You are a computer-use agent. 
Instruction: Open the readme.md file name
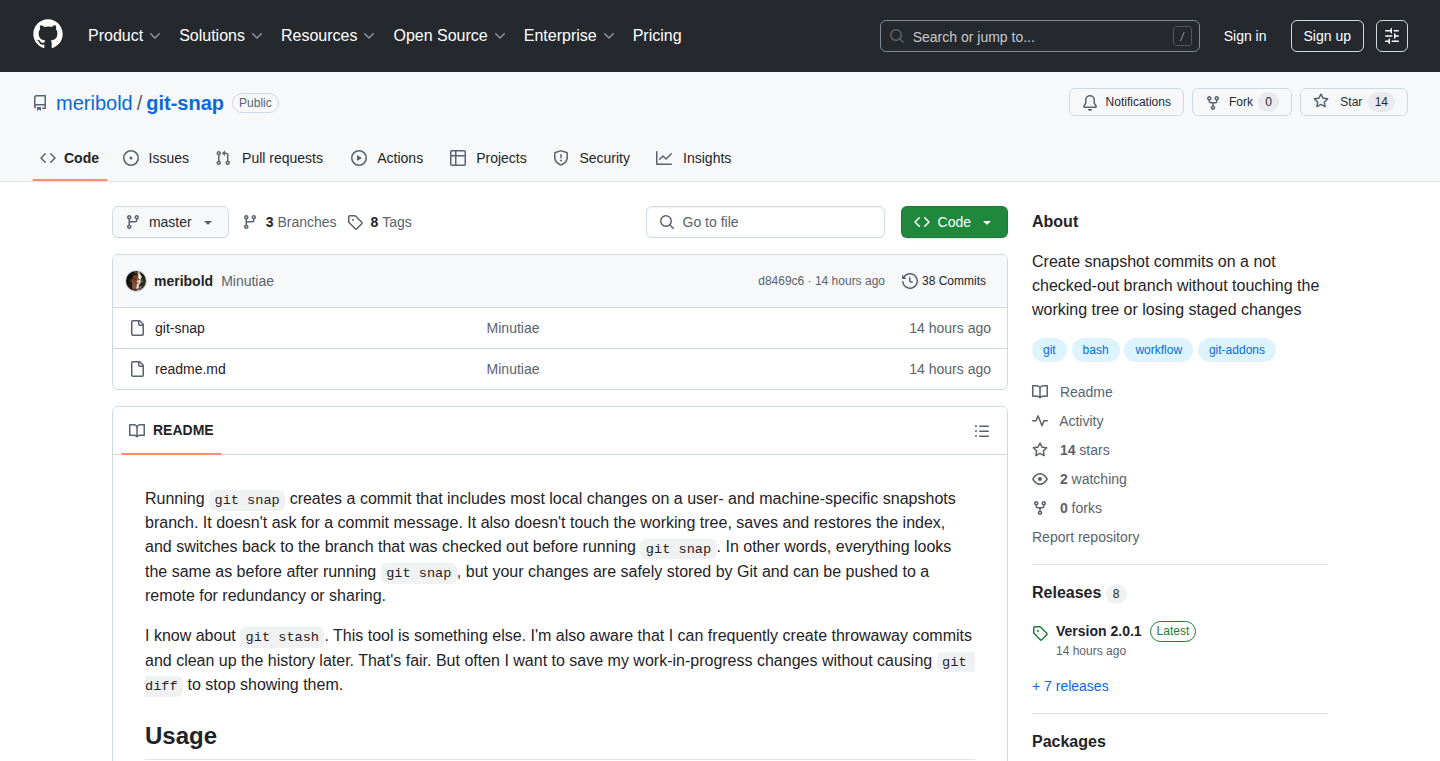[190, 369]
